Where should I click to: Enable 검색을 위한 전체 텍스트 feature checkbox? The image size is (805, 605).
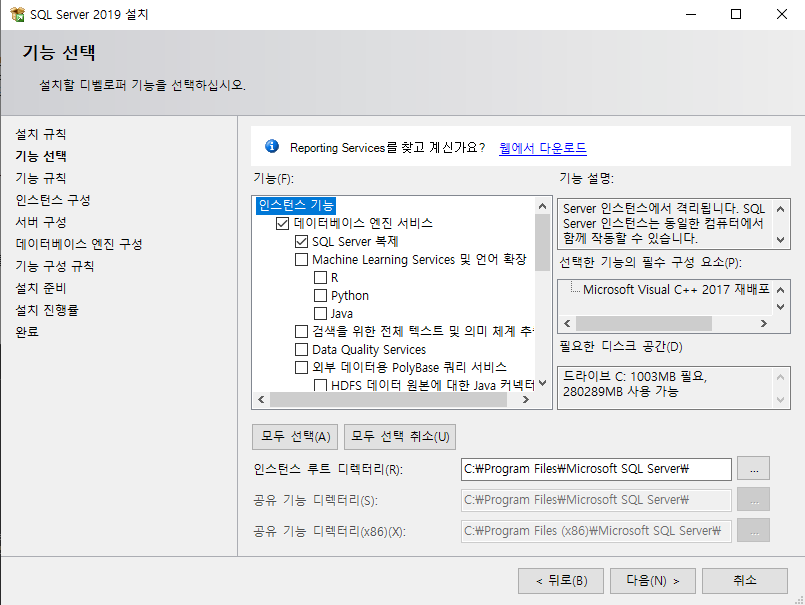301,331
